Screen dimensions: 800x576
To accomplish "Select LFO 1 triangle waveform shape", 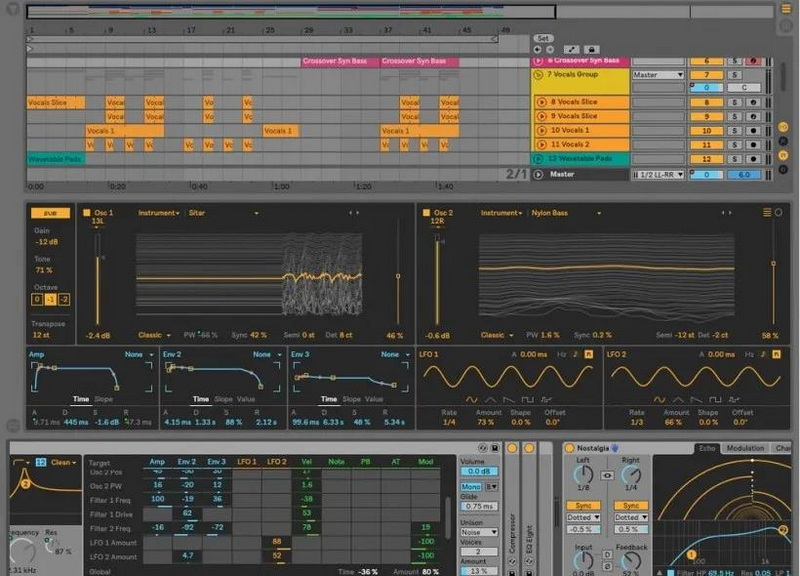I will coord(491,399).
